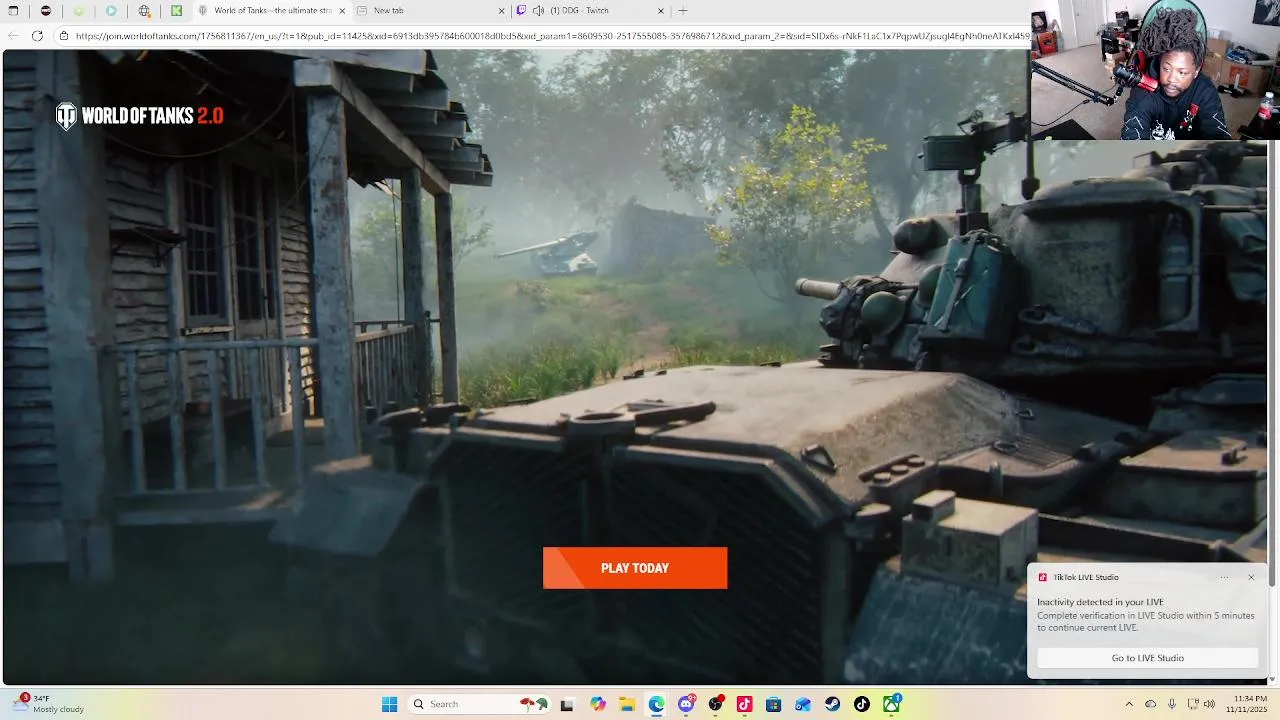This screenshot has width=1280, height=720.
Task: Open volume control speaker tray icon
Action: pos(1209,704)
